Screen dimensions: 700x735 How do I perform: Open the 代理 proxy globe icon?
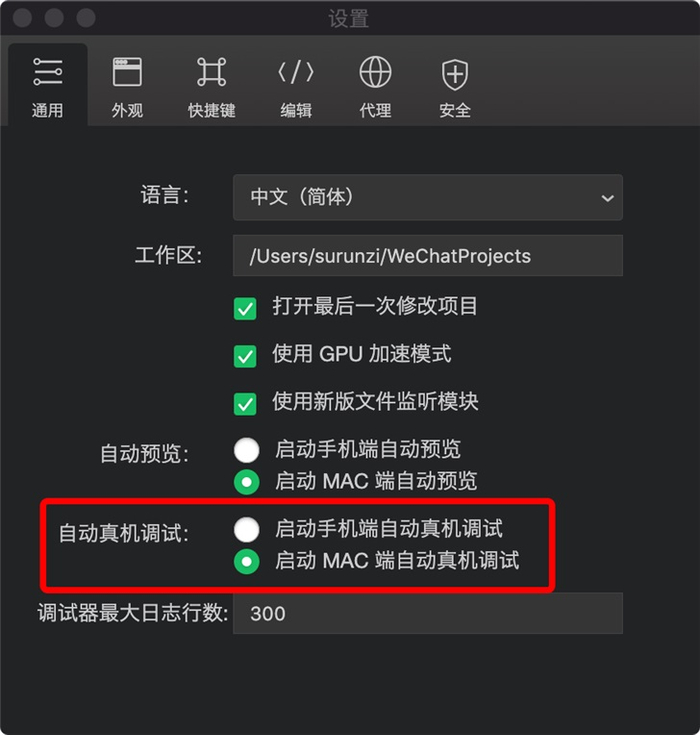click(x=375, y=72)
